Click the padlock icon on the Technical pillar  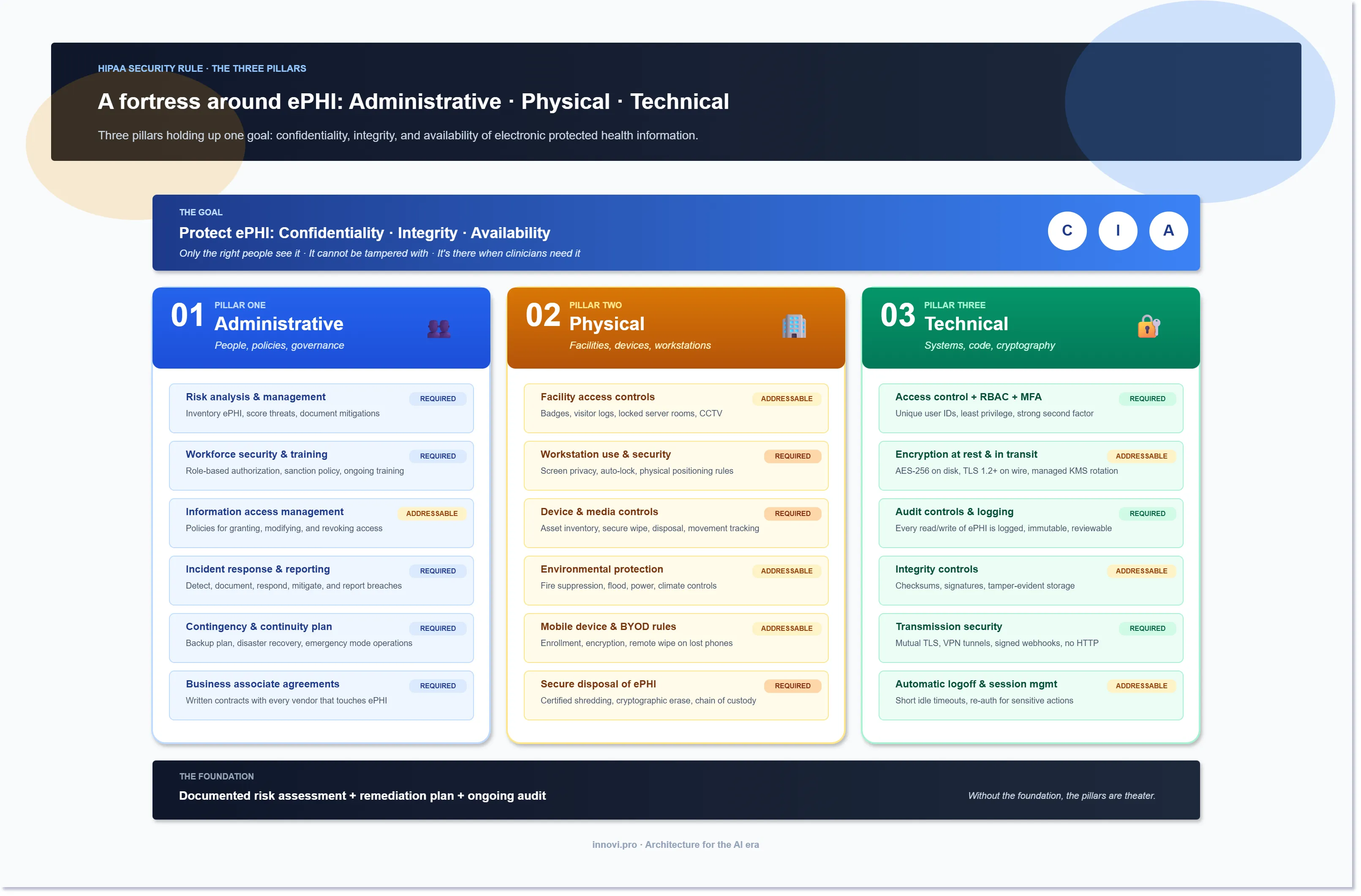coord(1148,327)
